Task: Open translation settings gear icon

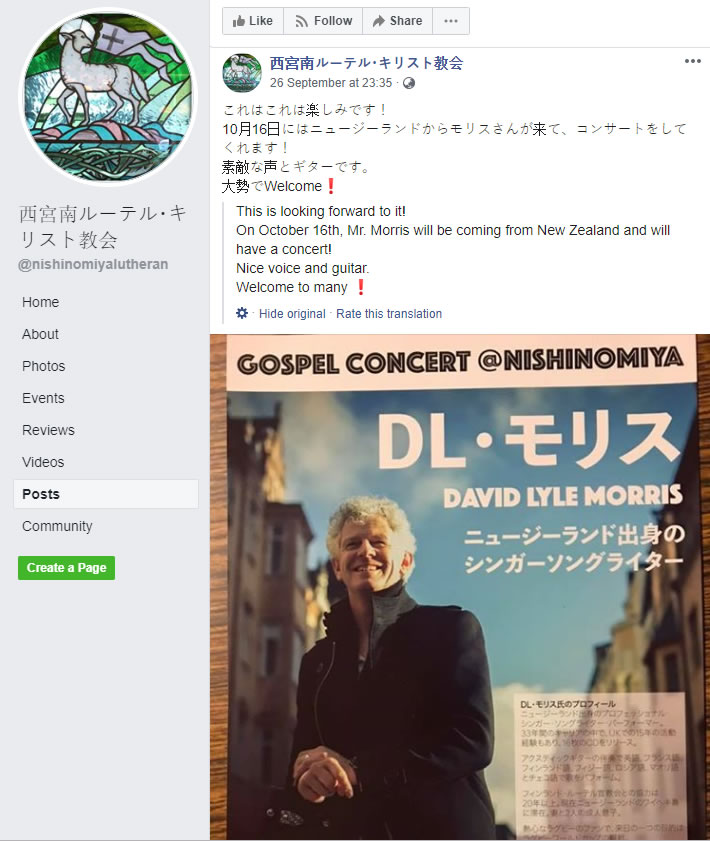Action: click(242, 313)
